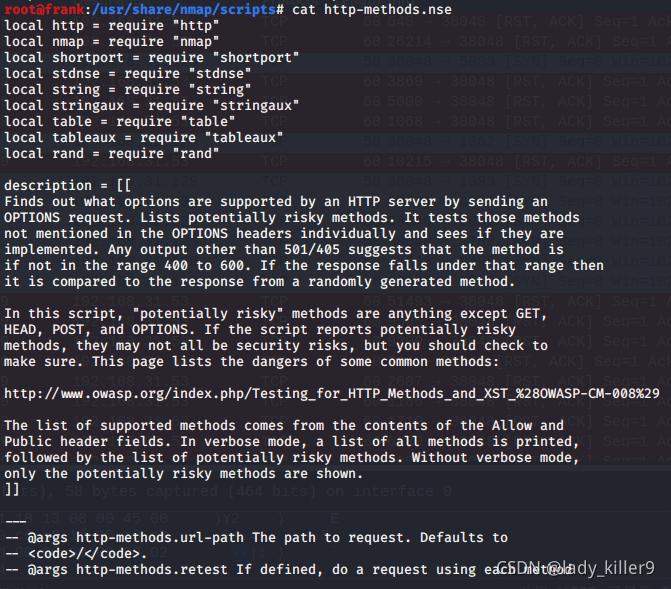Click the line starting 'Finds out what options'
Image resolution: width=671 pixels, height=589 pixels.
coord(276,202)
